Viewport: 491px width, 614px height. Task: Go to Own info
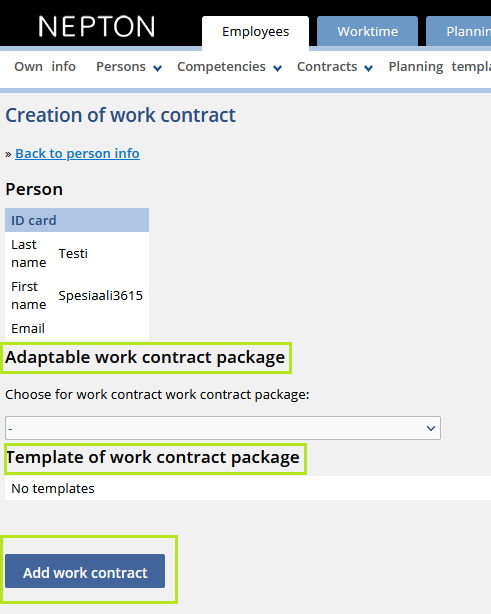coord(45,67)
